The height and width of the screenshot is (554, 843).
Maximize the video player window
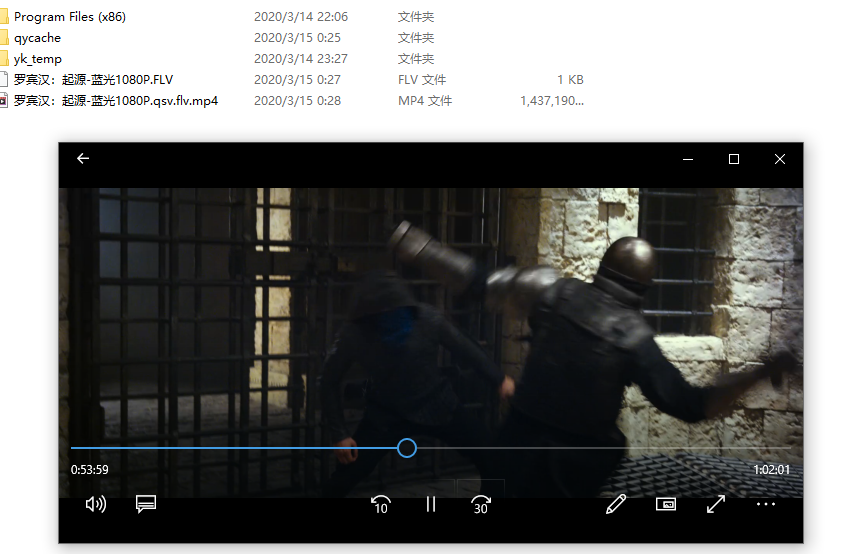[x=734, y=159]
